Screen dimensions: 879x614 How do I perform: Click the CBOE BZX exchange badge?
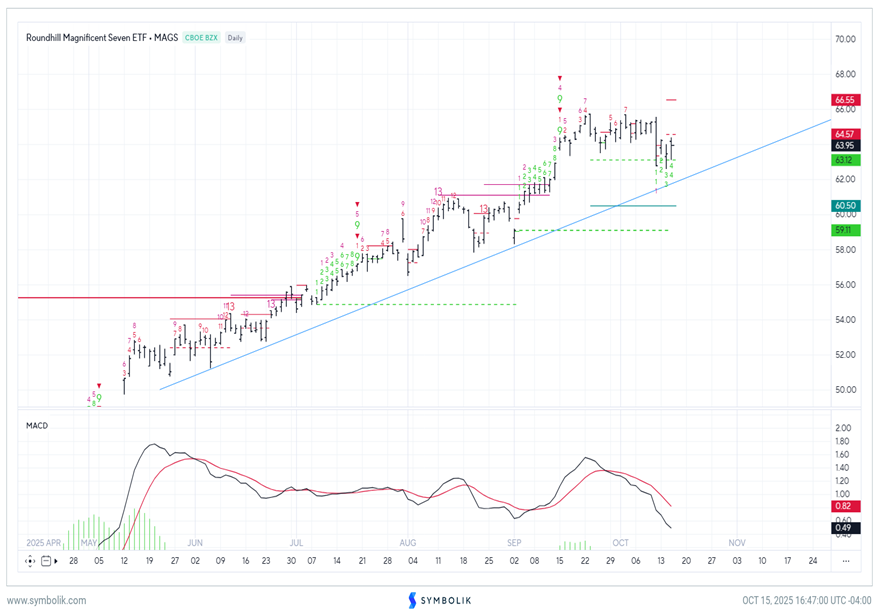click(x=200, y=37)
